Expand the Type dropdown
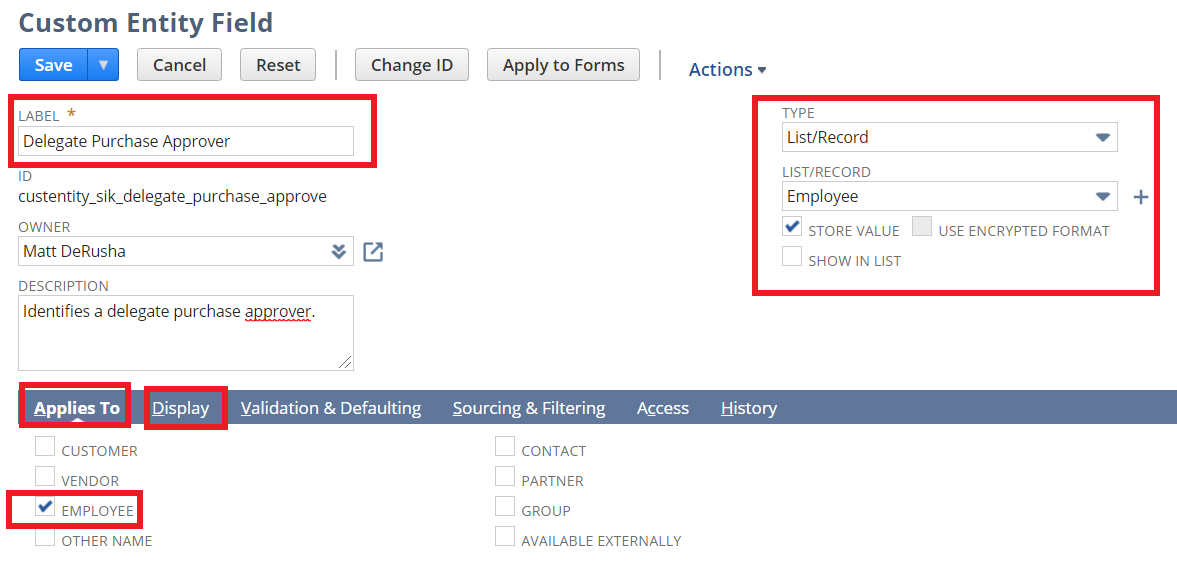The image size is (1177, 573). coord(1102,137)
